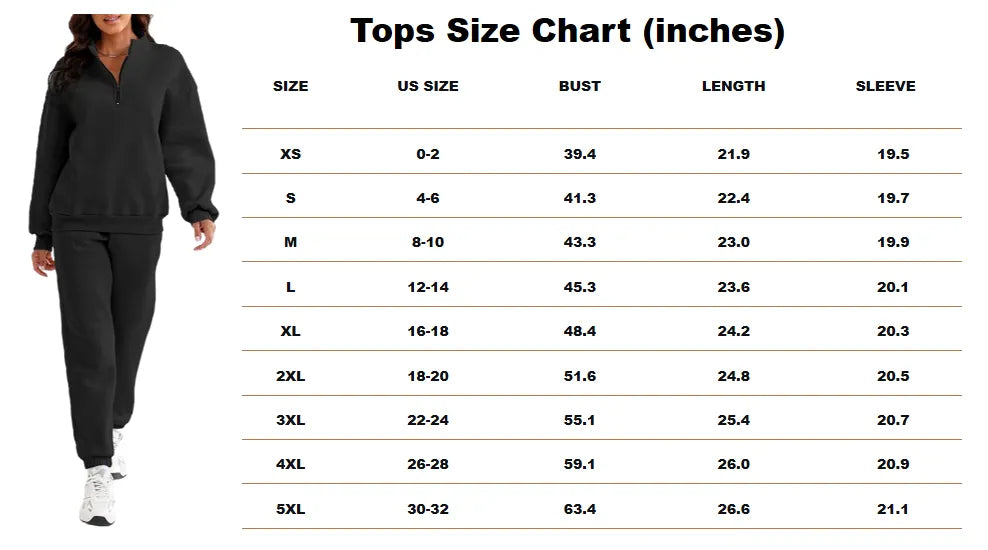Viewport: 988px width, 550px height.
Task: Click the 2XL size row label
Action: tap(290, 376)
